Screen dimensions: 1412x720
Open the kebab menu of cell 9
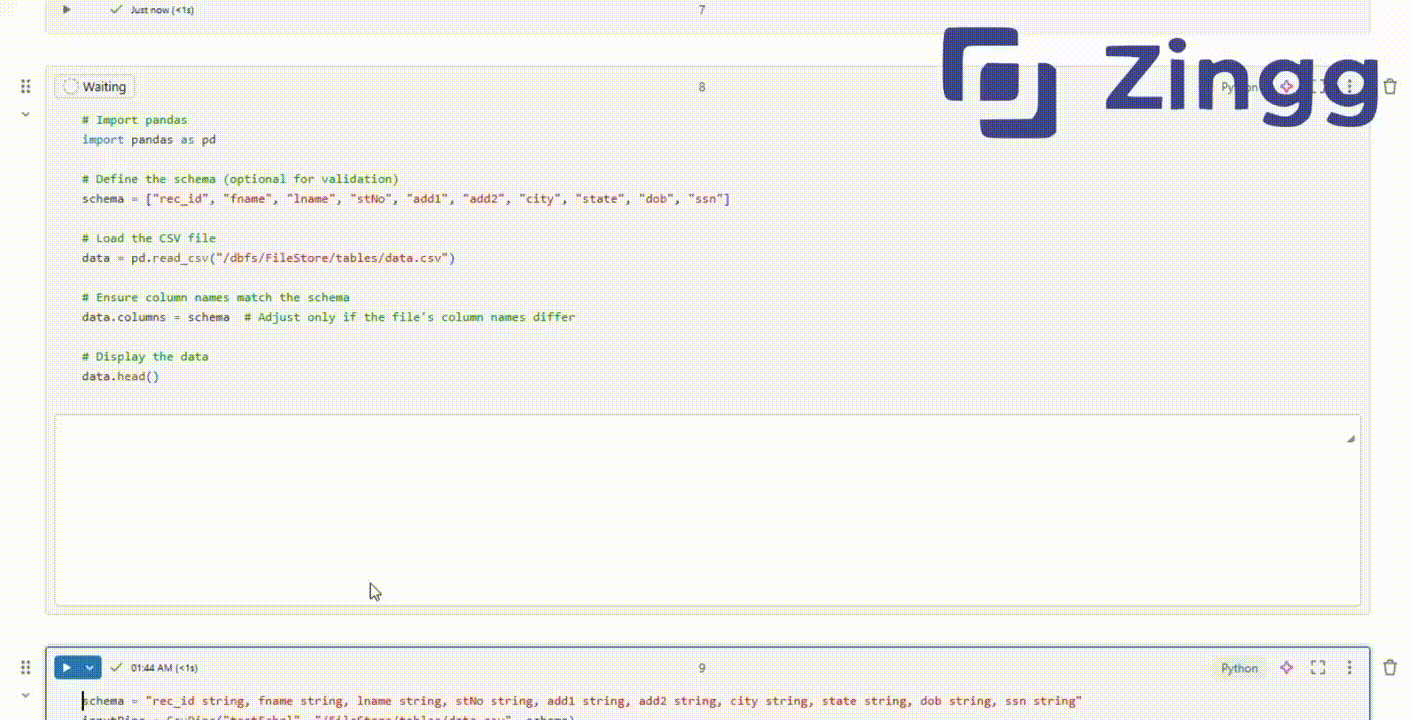[1350, 667]
